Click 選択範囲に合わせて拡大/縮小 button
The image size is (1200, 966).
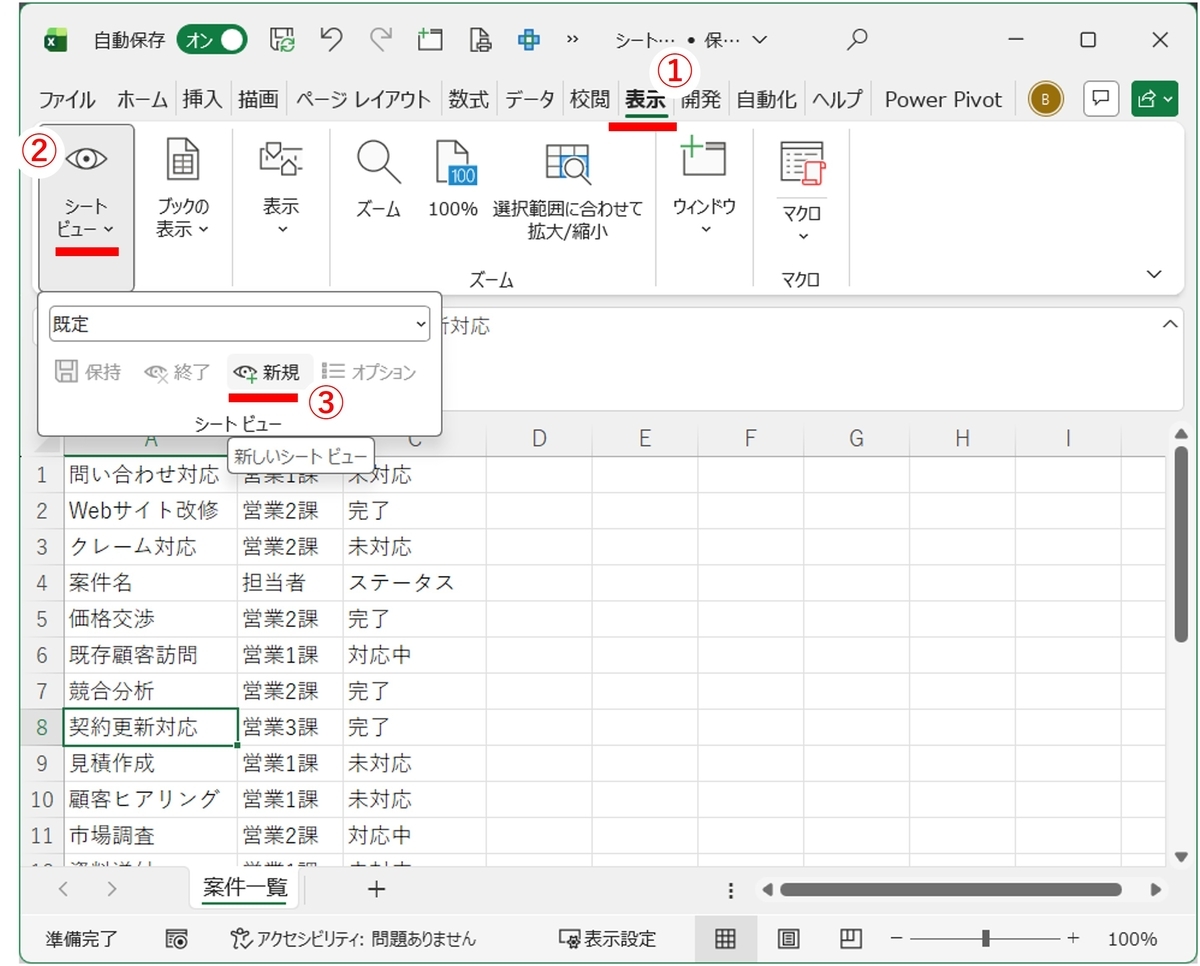568,192
